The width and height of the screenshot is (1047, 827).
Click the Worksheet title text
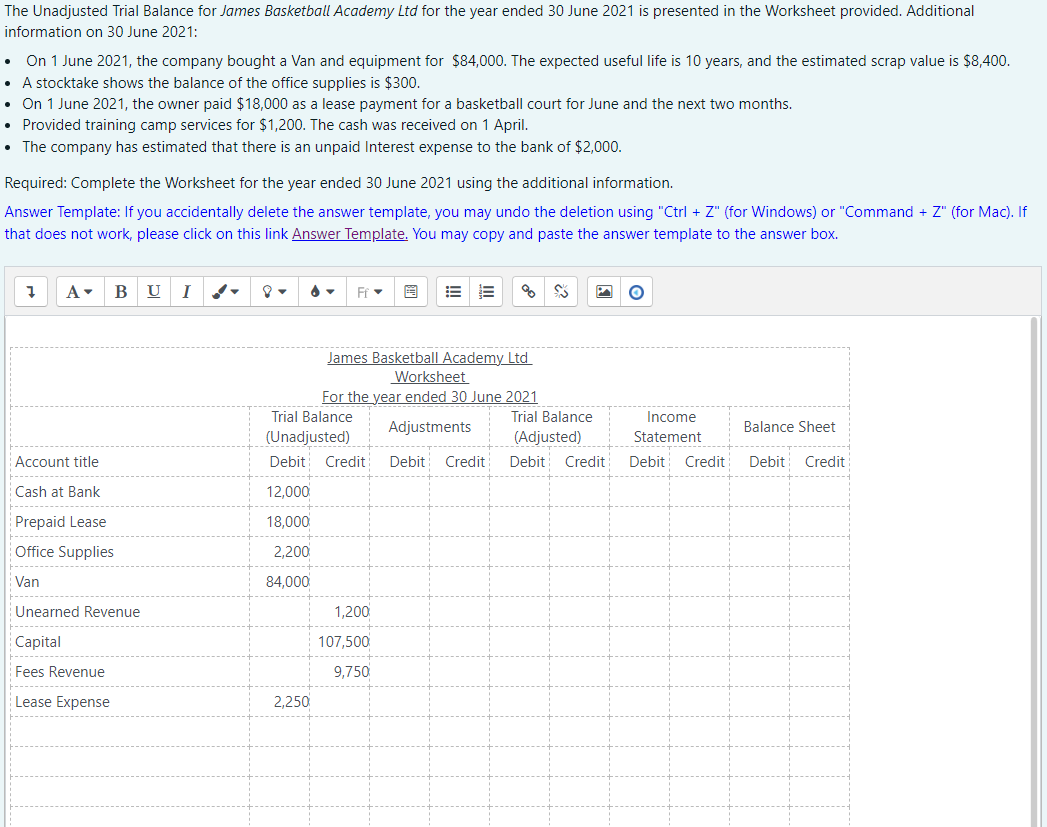pos(430,377)
